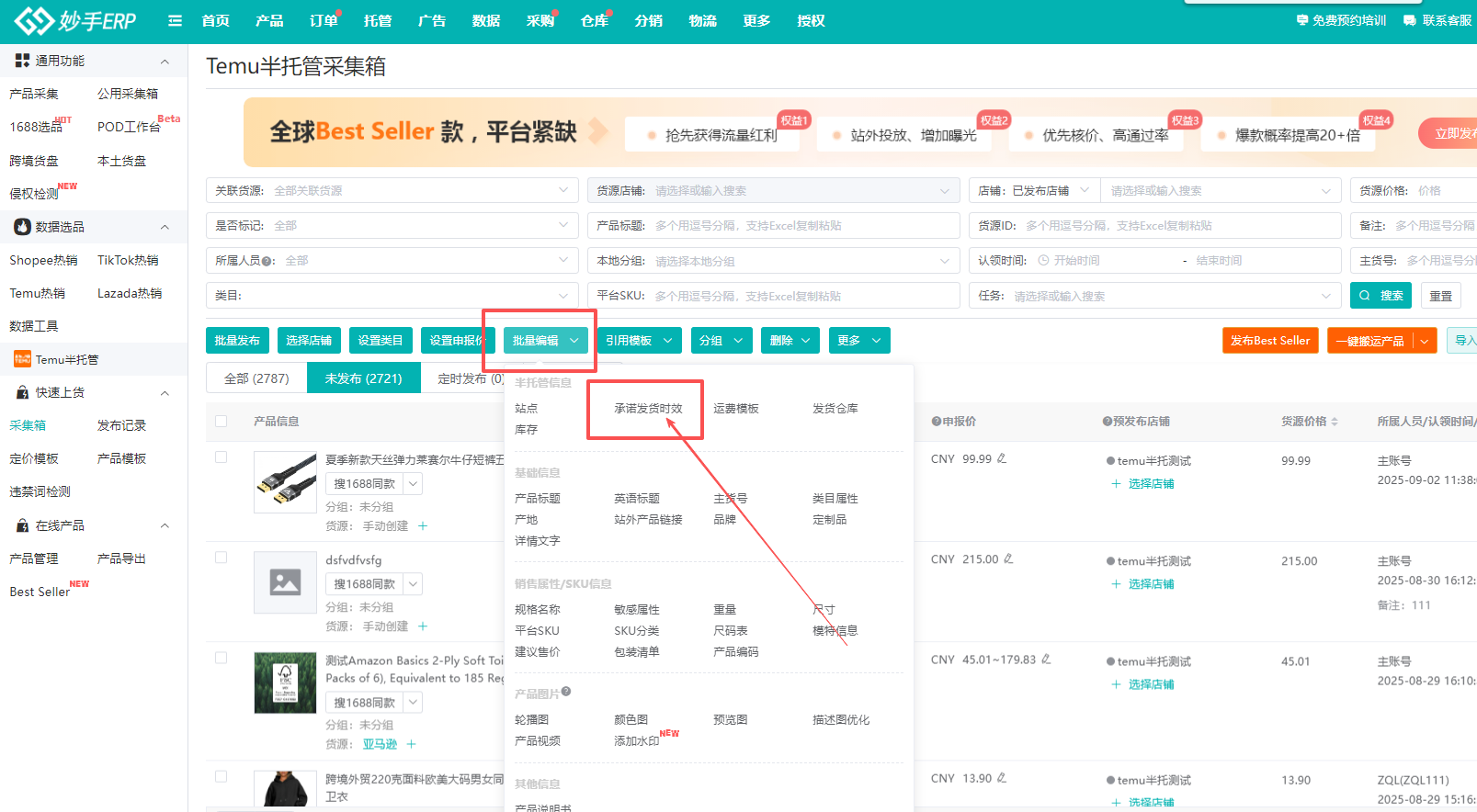Check the 测试Amazon Basics row checkbox

click(x=221, y=658)
